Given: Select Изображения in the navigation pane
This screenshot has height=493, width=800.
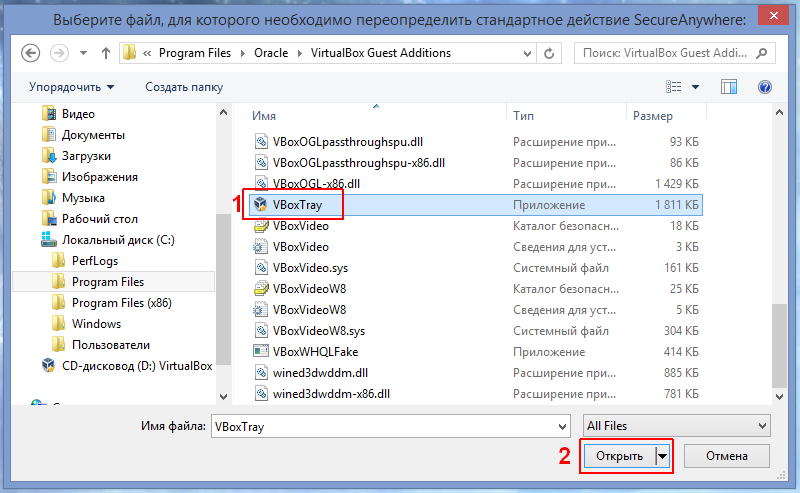Looking at the screenshot, I should tap(99, 177).
